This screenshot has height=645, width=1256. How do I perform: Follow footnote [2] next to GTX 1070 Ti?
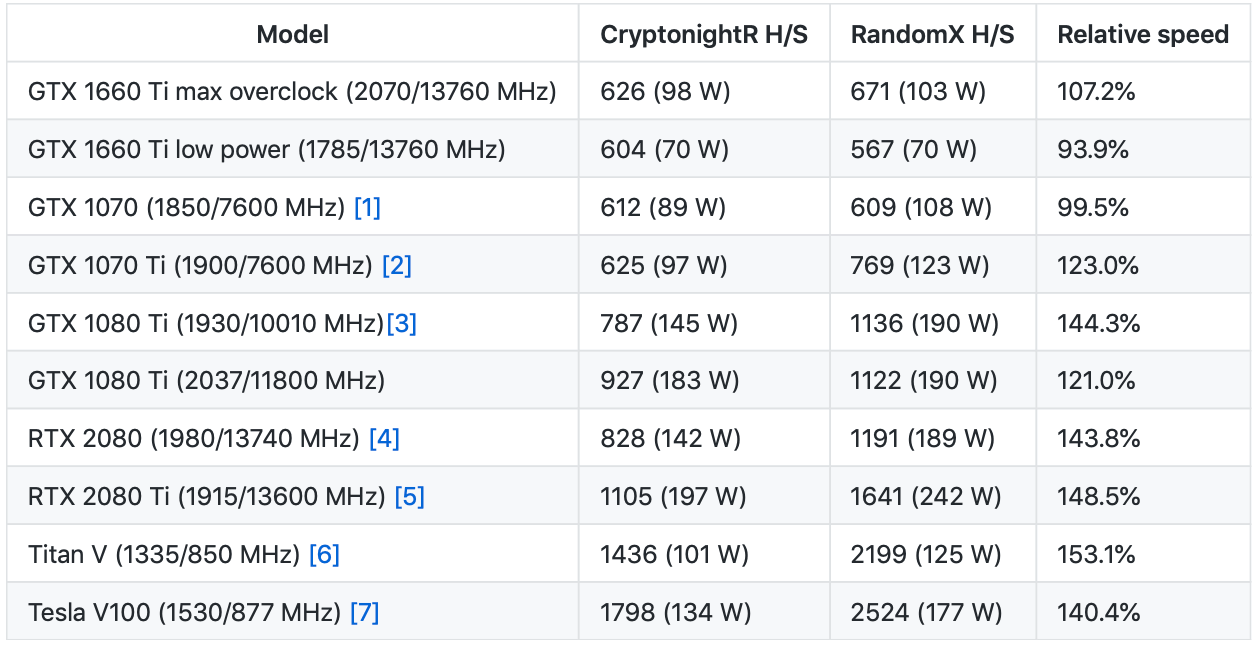pyautogui.click(x=397, y=266)
